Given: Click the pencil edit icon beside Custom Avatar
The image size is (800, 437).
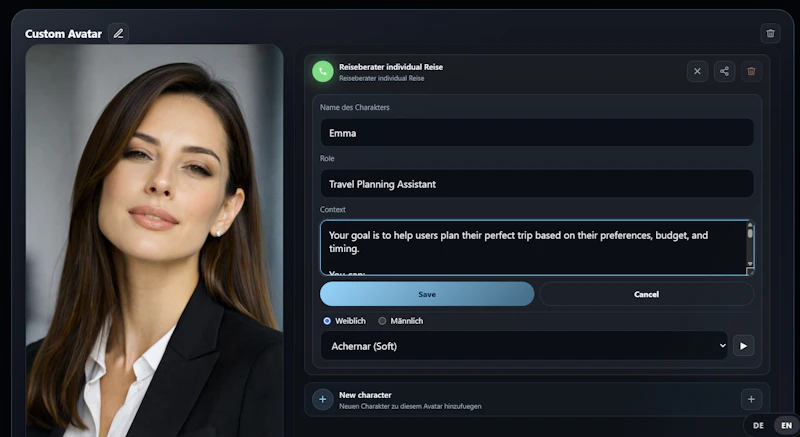Looking at the screenshot, I should click(118, 34).
